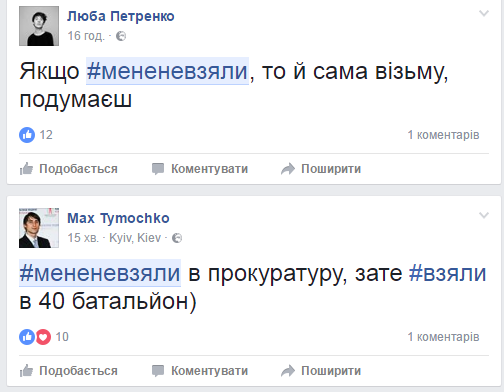Comment on first post via Коментувати
504x392 pixels.
(x=200, y=169)
